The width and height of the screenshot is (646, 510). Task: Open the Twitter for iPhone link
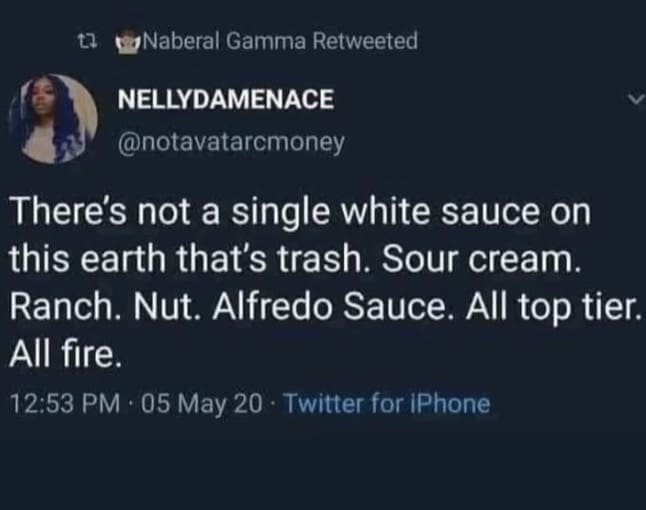[388, 404]
